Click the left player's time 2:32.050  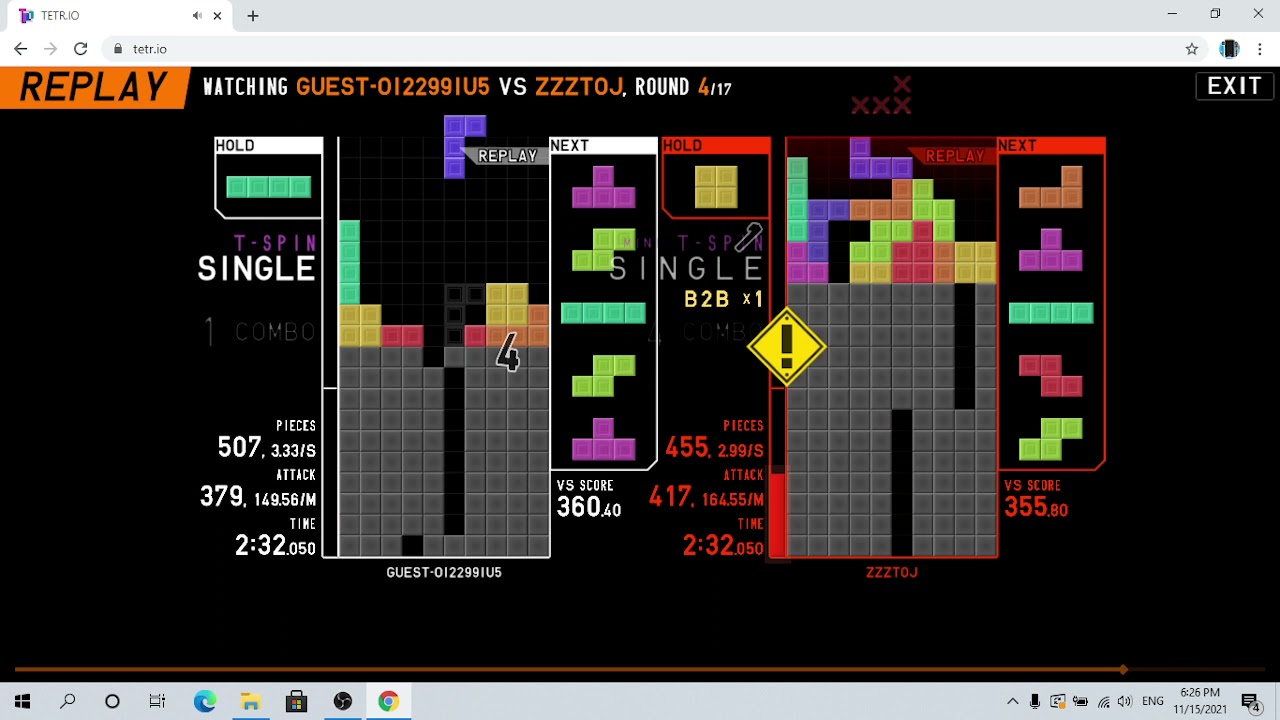tap(275, 545)
